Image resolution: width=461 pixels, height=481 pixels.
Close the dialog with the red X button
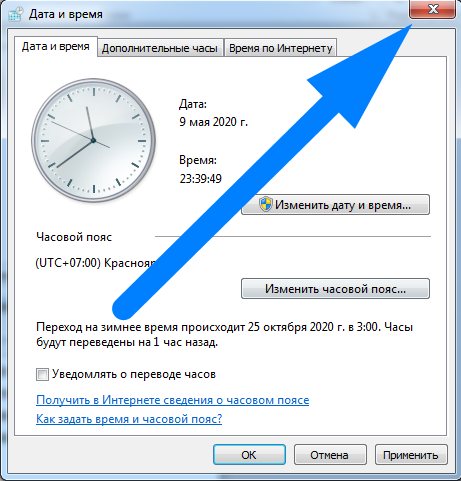point(432,9)
